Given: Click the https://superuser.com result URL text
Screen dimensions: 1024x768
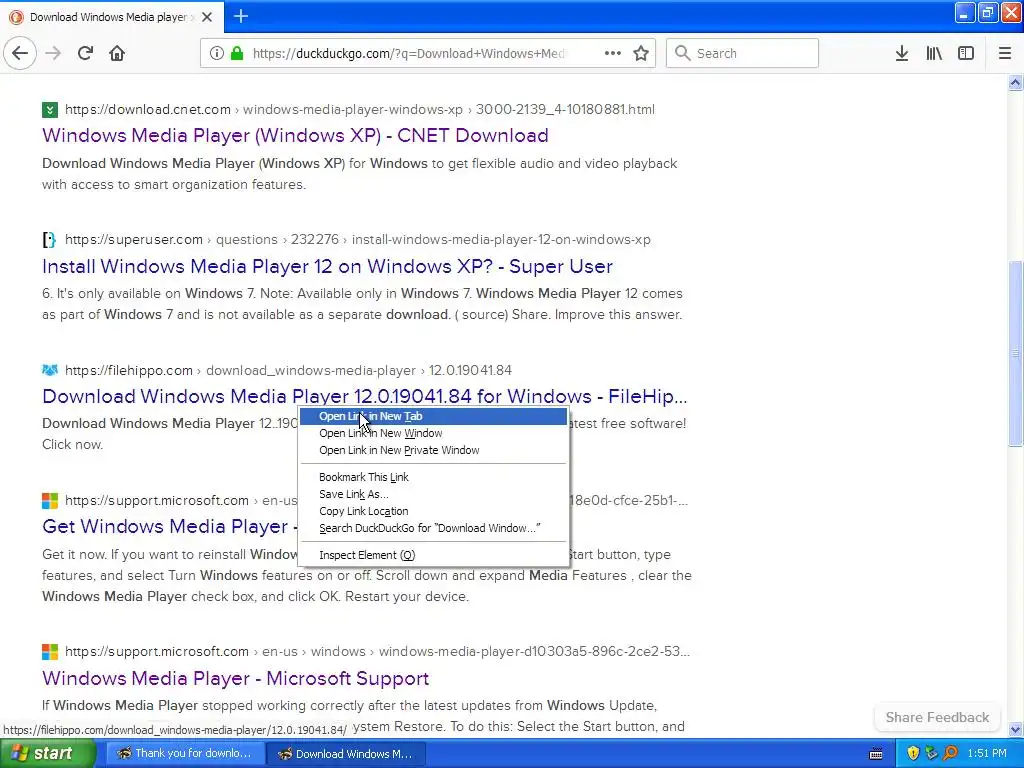Looking at the screenshot, I should click(x=134, y=239).
